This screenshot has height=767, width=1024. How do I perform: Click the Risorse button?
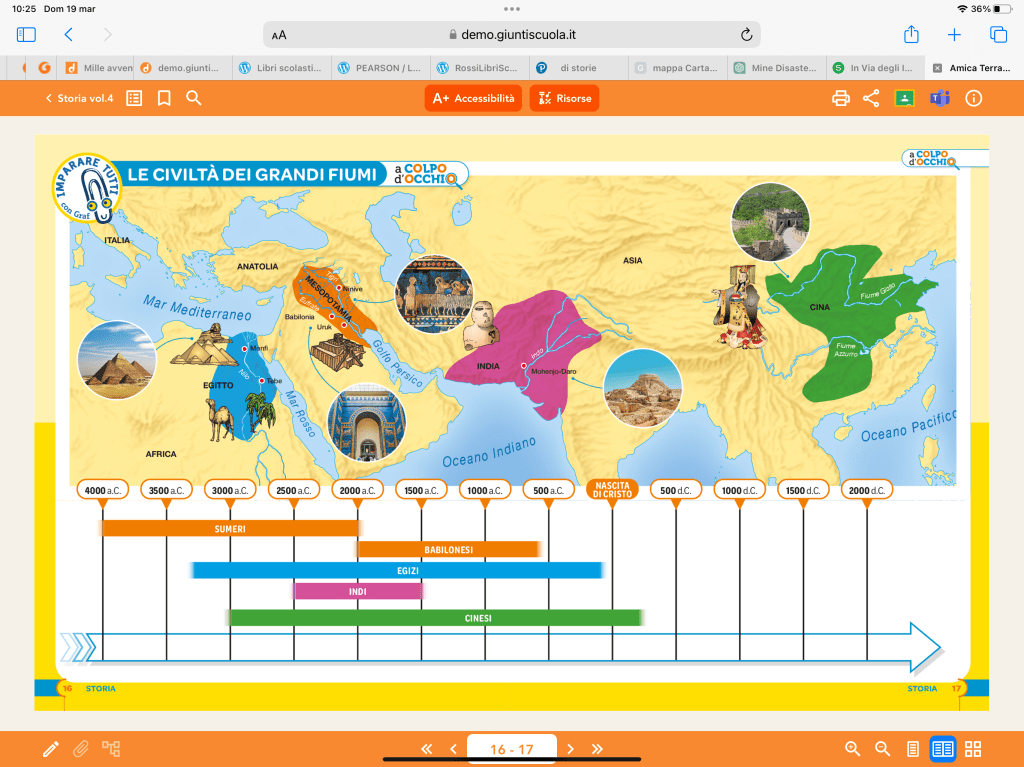point(564,98)
